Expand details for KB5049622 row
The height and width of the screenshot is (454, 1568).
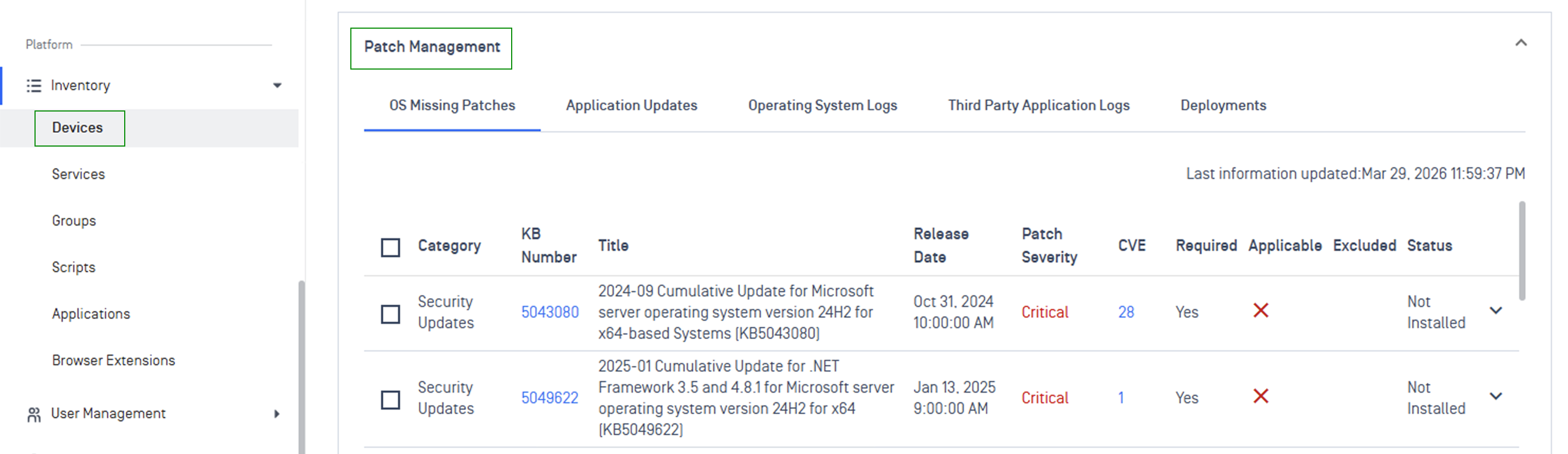[1496, 396]
